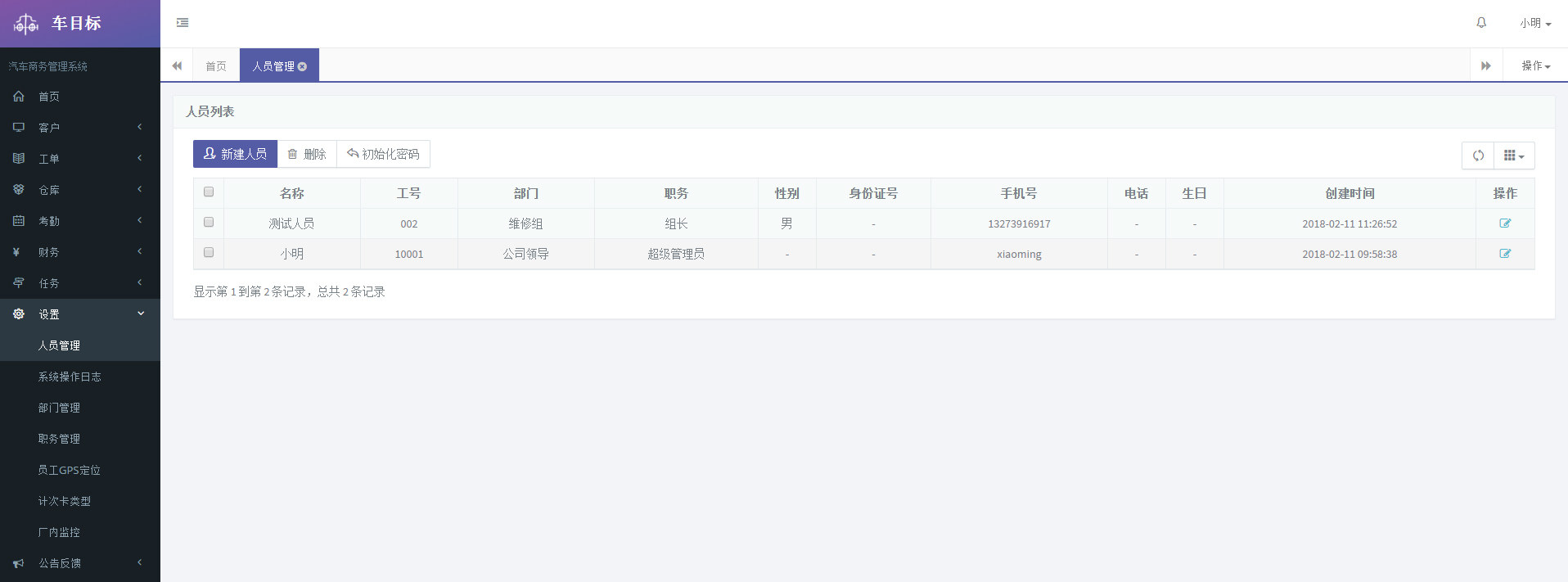Click the book icon beside 工单
1568x582 pixels.
pos(19,159)
